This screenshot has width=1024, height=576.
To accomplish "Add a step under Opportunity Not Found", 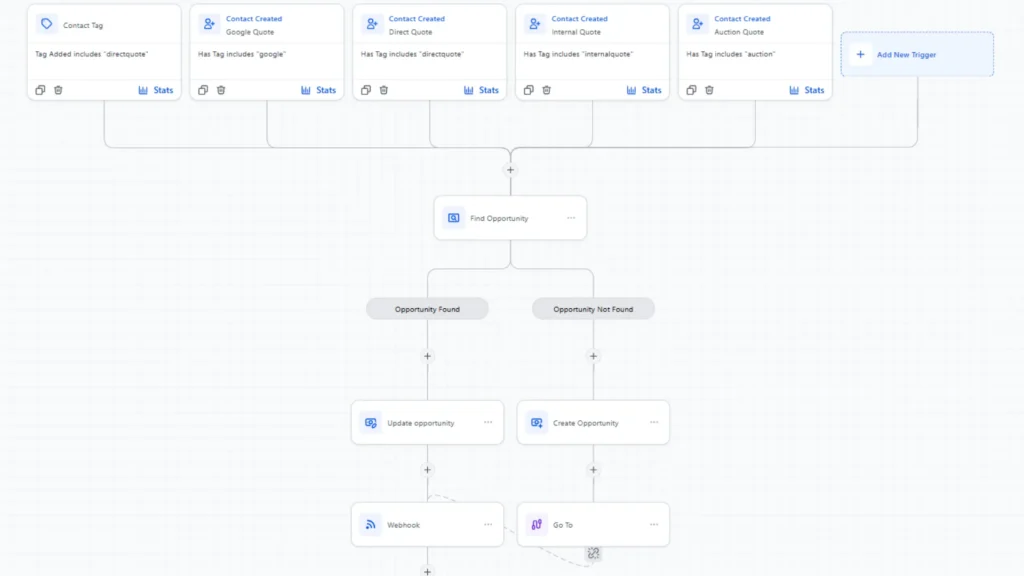I will click(x=593, y=356).
